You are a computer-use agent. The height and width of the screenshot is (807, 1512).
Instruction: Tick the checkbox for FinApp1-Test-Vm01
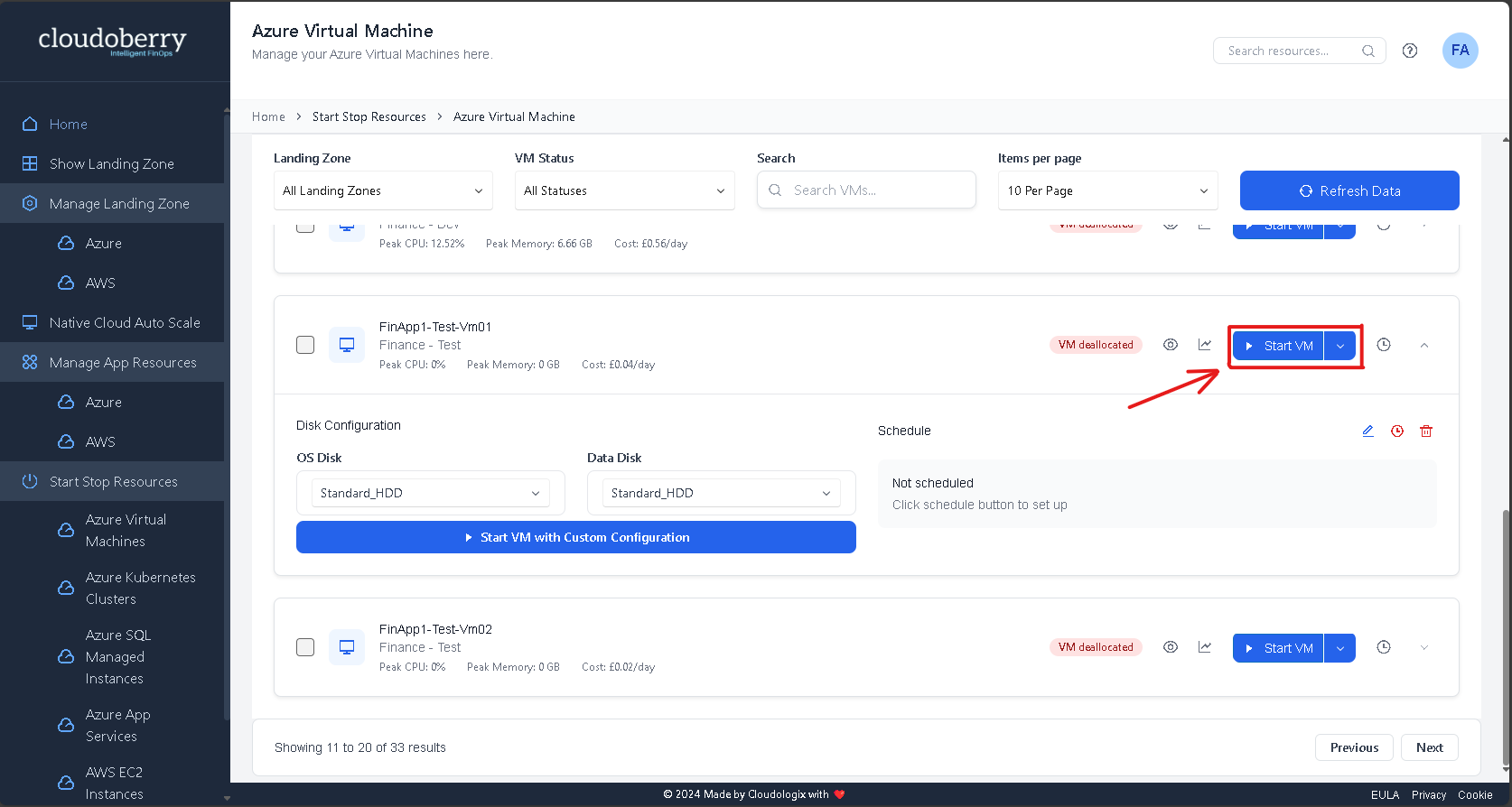click(x=305, y=345)
